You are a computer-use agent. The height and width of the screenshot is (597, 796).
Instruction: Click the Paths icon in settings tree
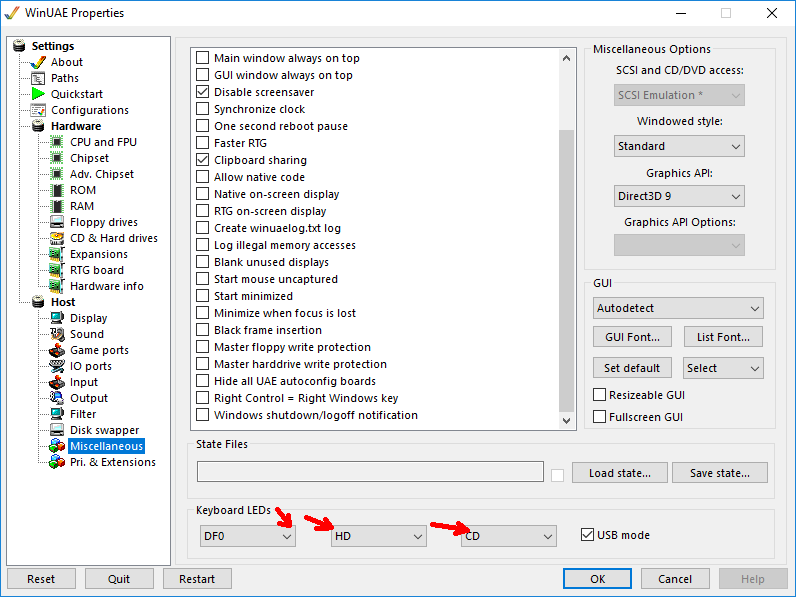point(38,78)
